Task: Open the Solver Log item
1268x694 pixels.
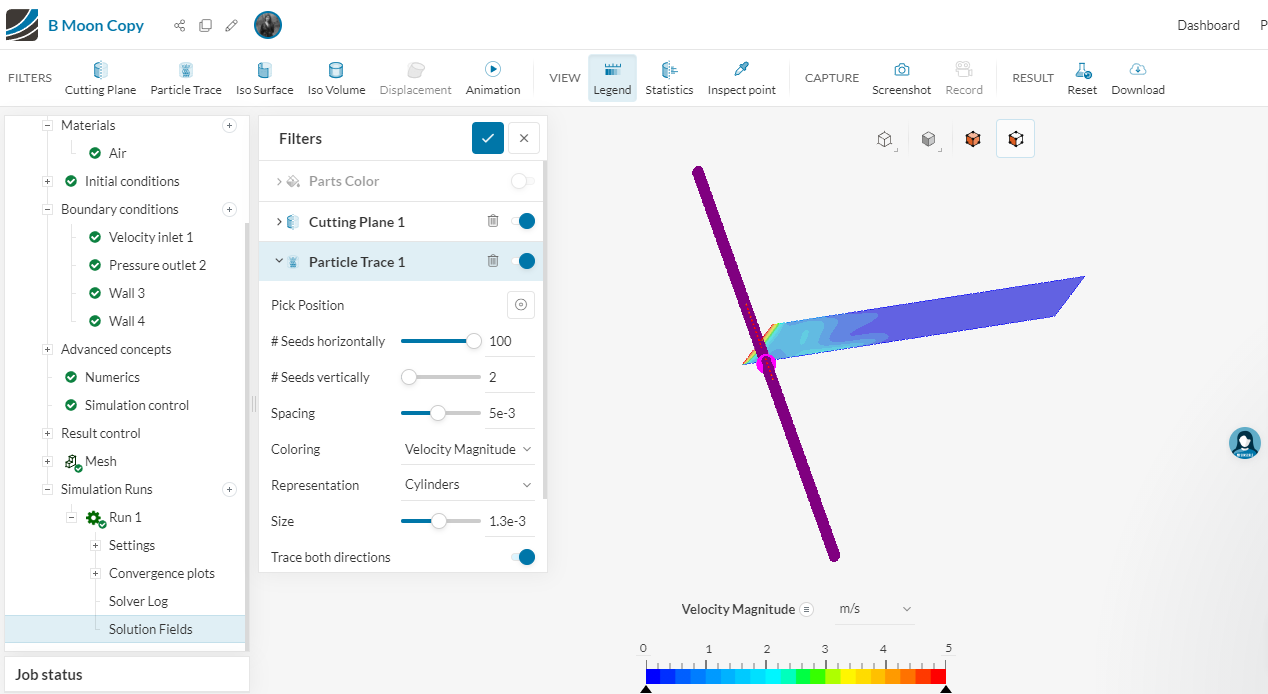Action: pos(138,601)
